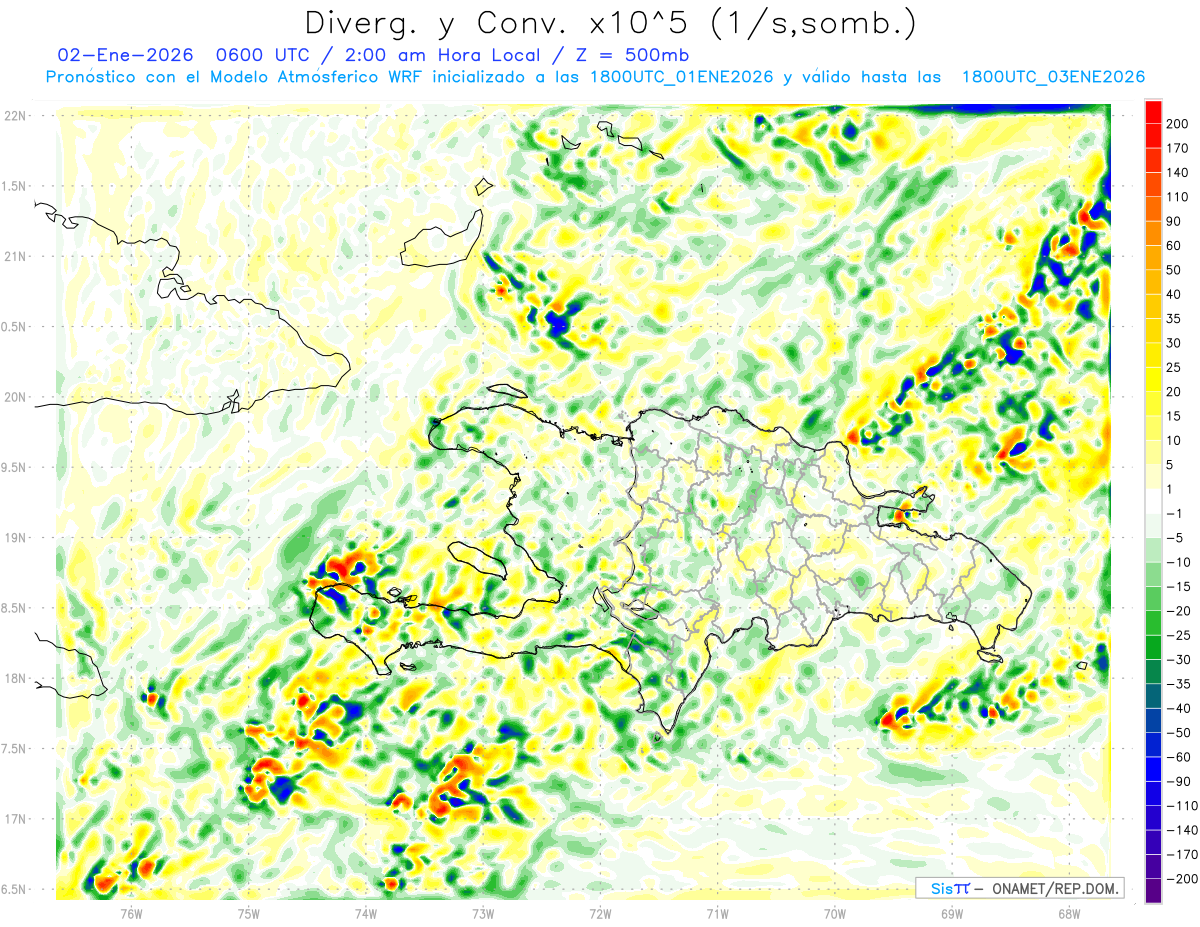
Task: Click the dark purple colorbar segment below -200
Action: point(1153,891)
